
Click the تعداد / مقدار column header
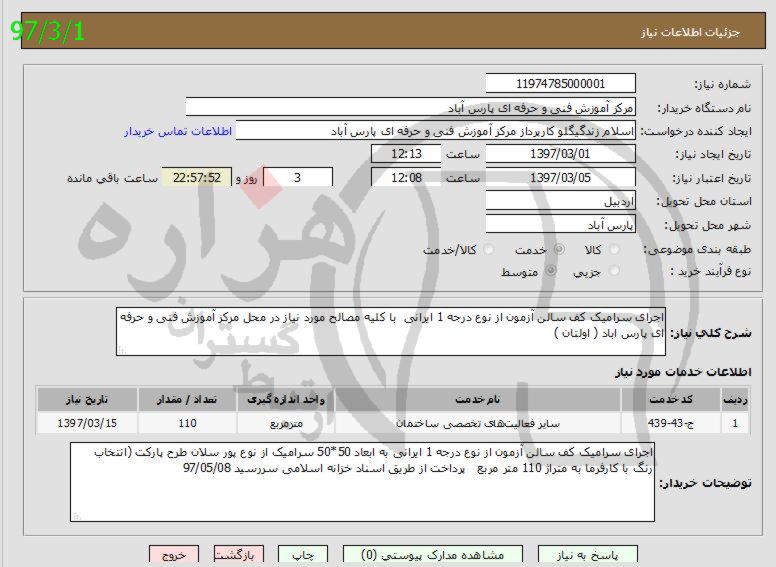187,400
